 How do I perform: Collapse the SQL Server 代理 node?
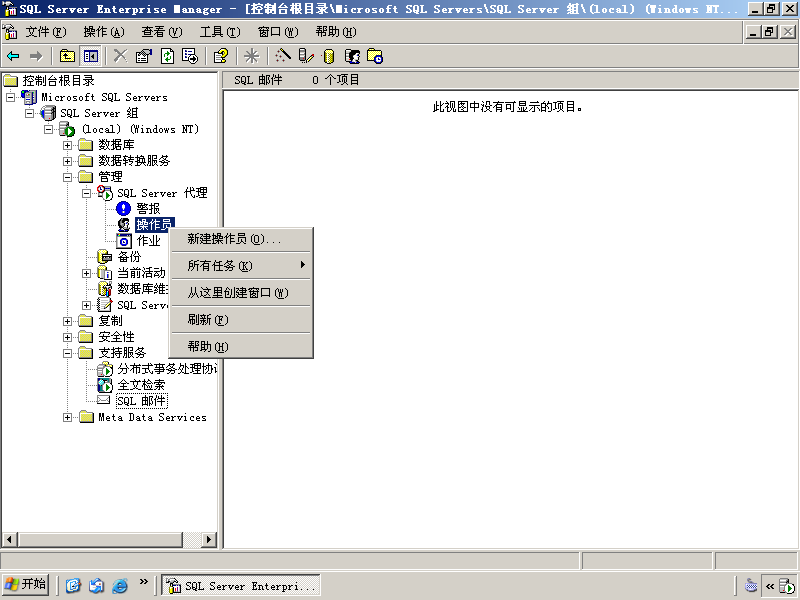(87, 193)
